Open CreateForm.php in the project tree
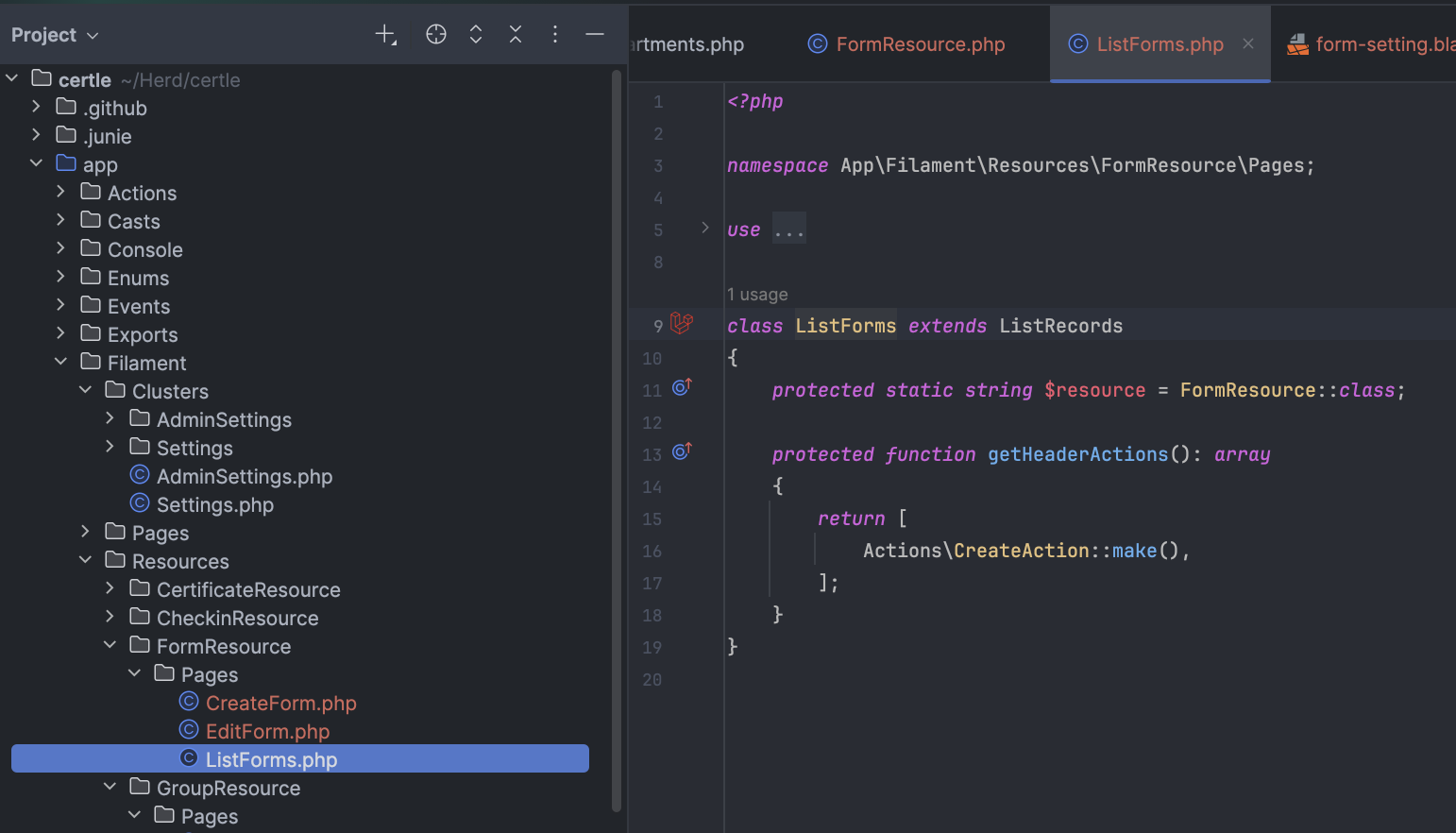The height and width of the screenshot is (833, 1456). [x=280, y=703]
